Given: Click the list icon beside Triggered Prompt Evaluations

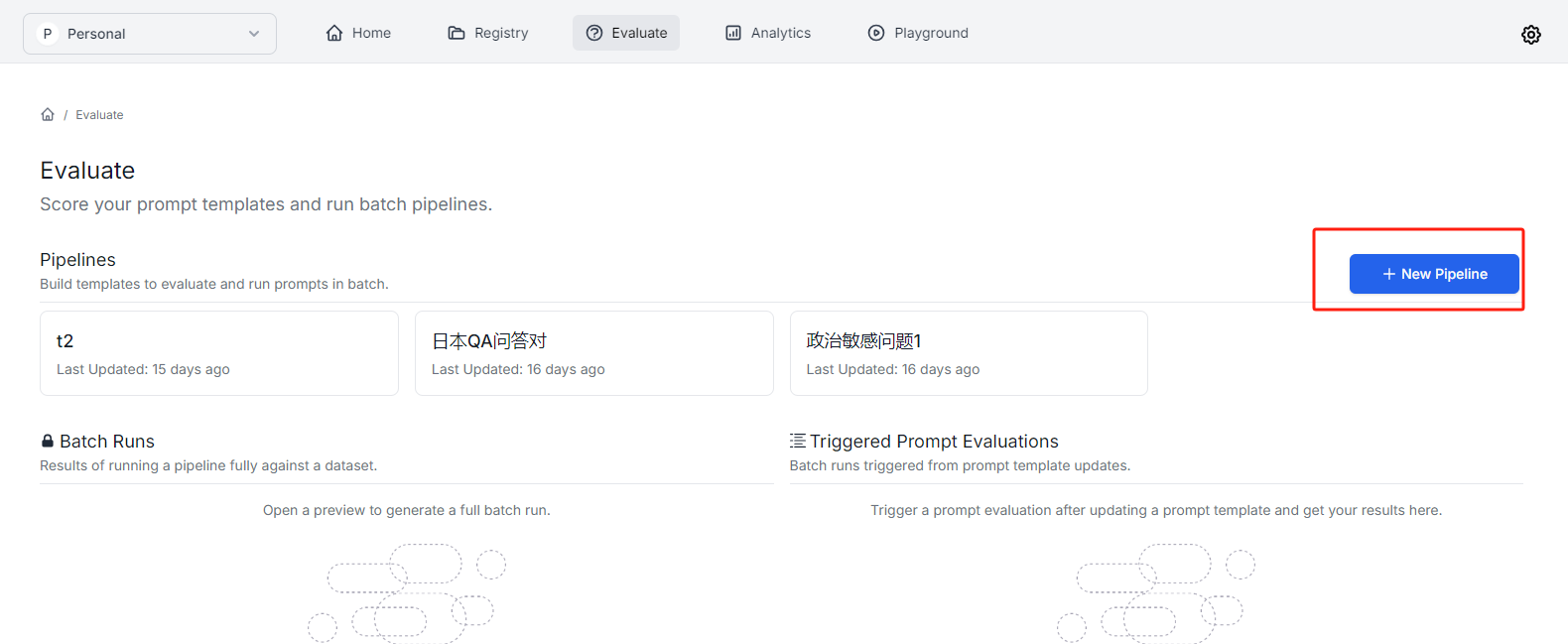Looking at the screenshot, I should [797, 441].
